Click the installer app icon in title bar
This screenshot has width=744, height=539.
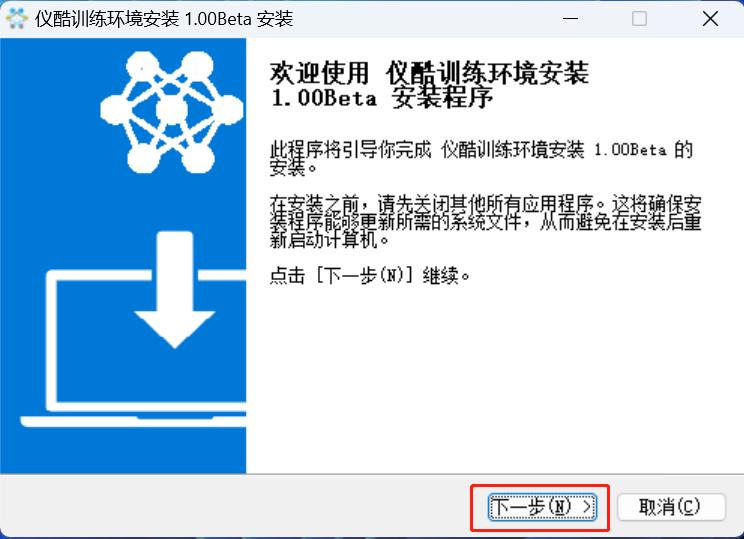click(17, 19)
